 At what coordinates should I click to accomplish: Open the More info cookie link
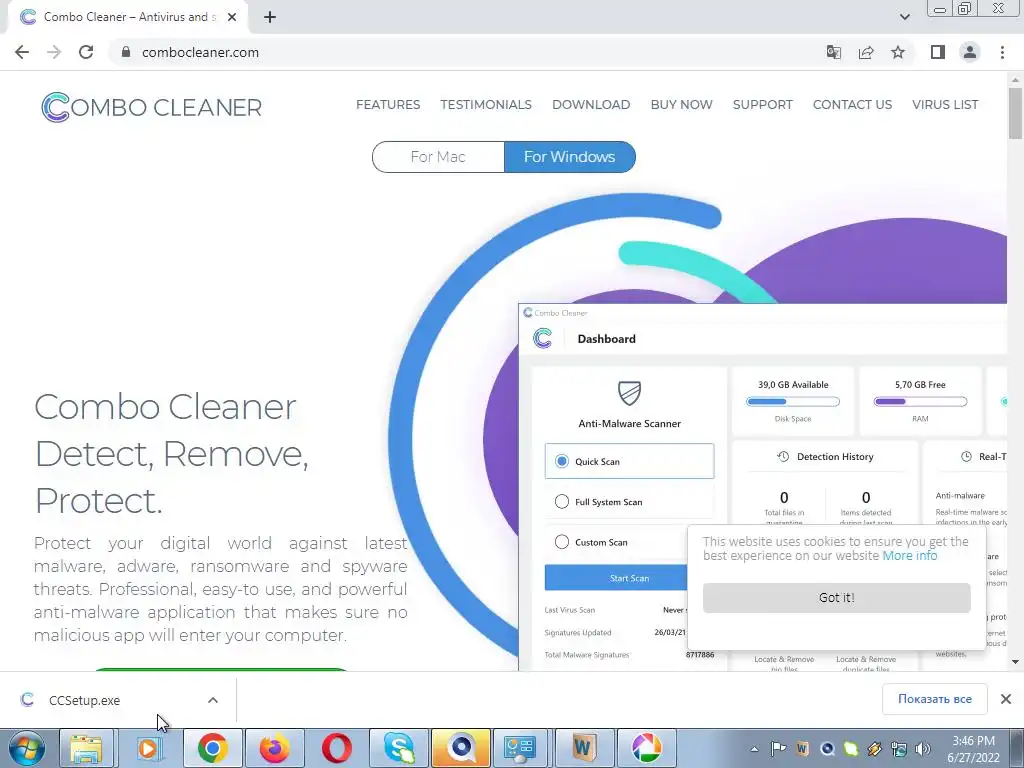(910, 556)
